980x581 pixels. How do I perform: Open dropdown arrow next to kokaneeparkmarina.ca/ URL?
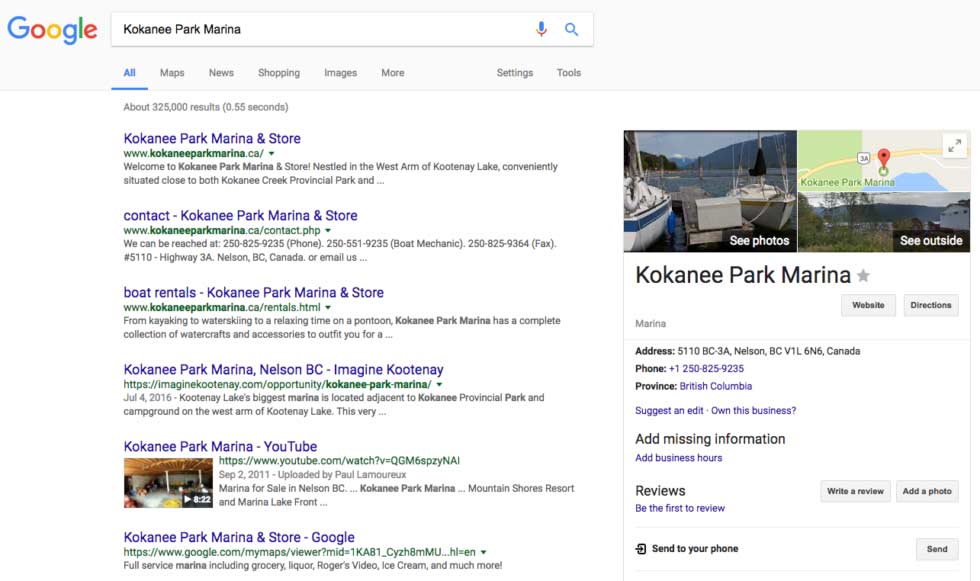pyautogui.click(x=271, y=154)
